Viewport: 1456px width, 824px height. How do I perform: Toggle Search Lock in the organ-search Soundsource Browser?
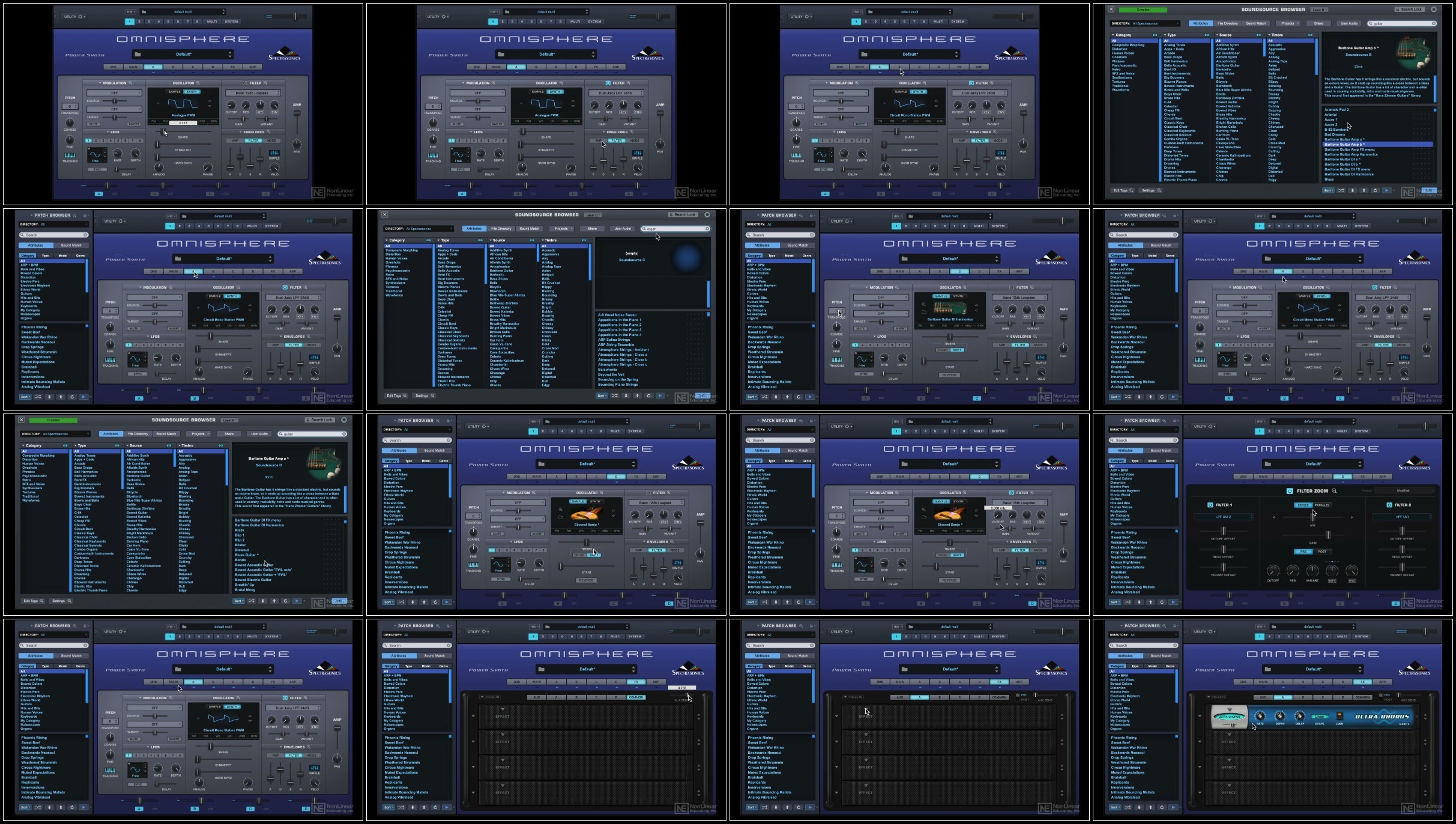682,214
